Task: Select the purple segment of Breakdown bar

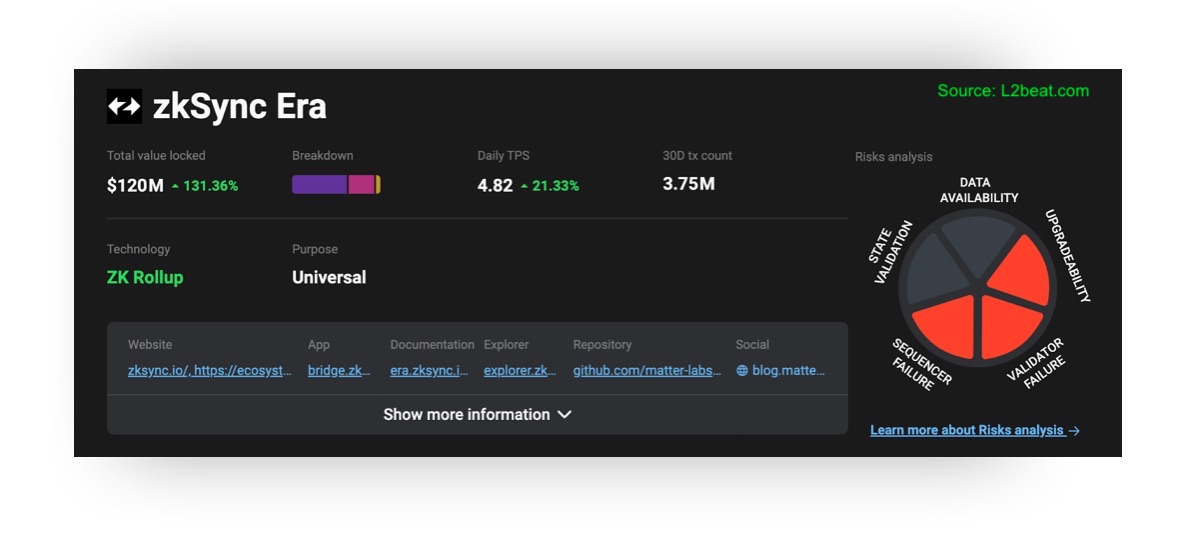Action: pos(319,184)
